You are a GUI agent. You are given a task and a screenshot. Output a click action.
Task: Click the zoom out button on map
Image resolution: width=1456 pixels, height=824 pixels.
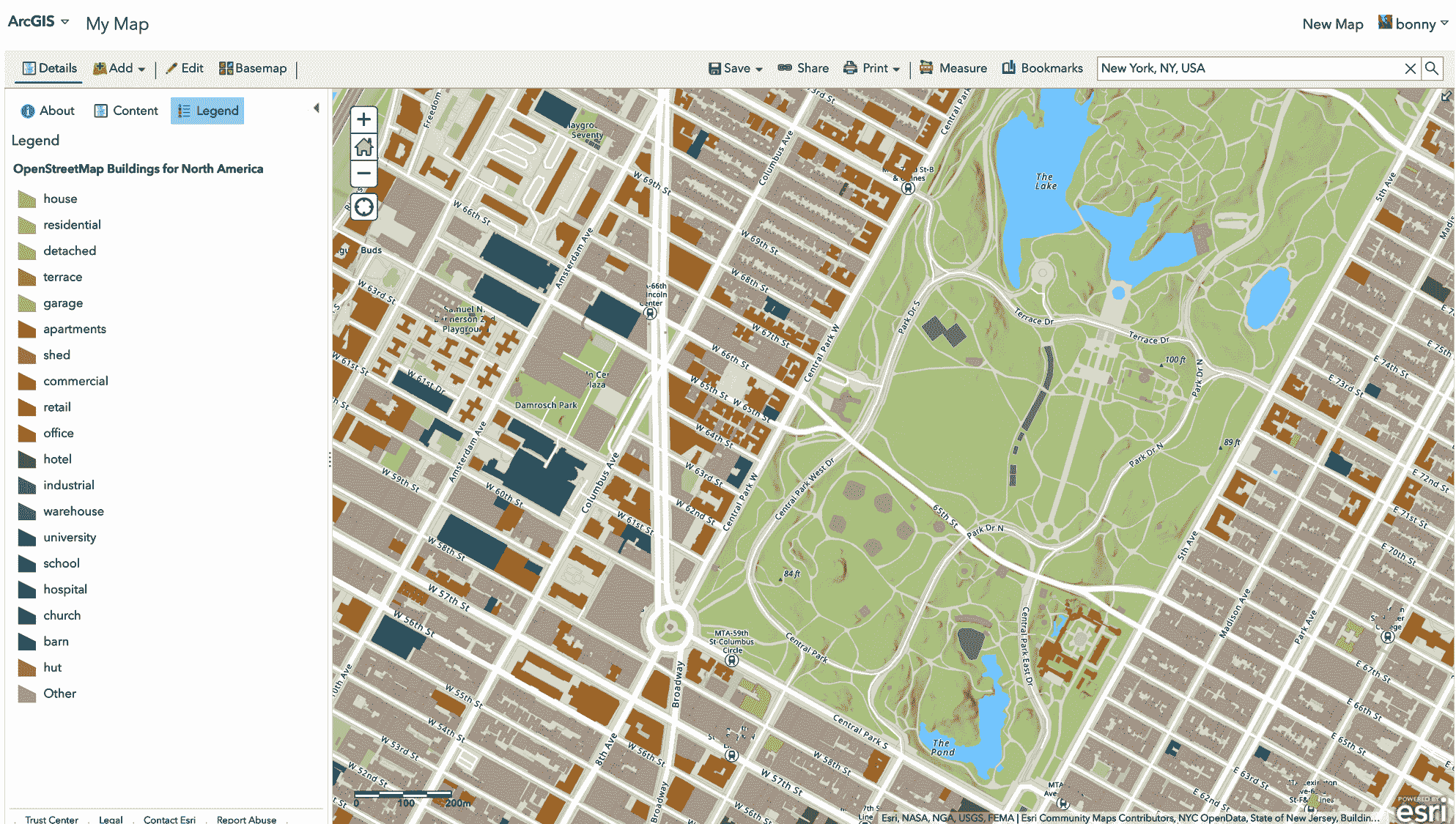(363, 173)
